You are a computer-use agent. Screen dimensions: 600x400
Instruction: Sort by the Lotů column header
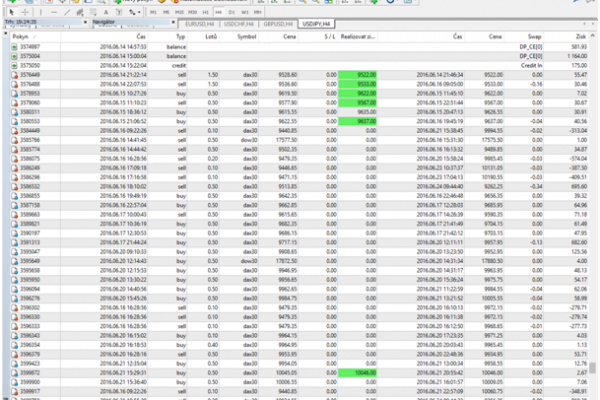203,37
